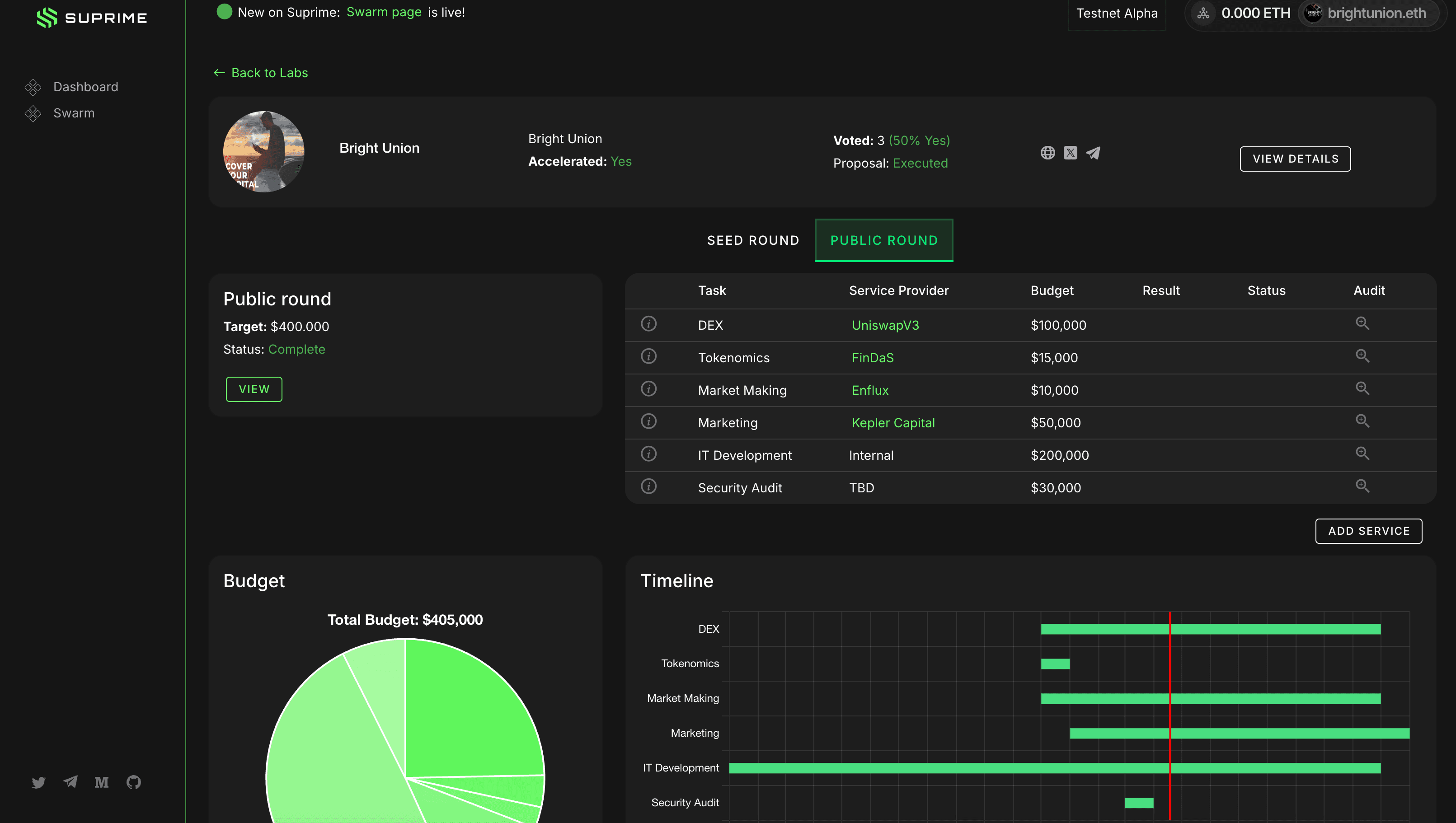
Task: Select the Public Round tab
Action: pyautogui.click(x=884, y=240)
